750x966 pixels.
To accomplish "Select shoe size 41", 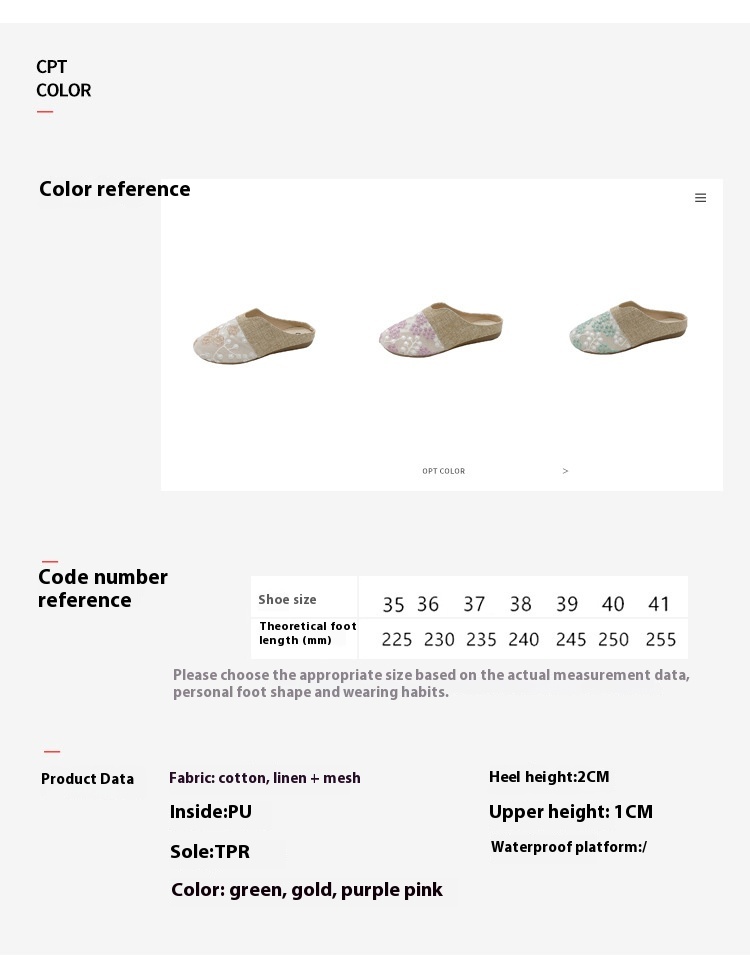I will click(x=659, y=604).
